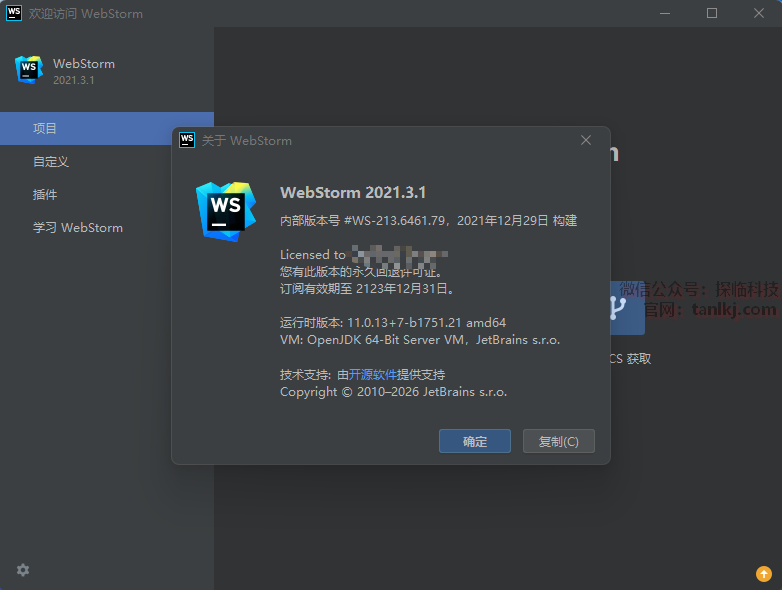Click the WebStorm logo in sidebar header
The width and height of the screenshot is (782, 590).
pos(29,70)
